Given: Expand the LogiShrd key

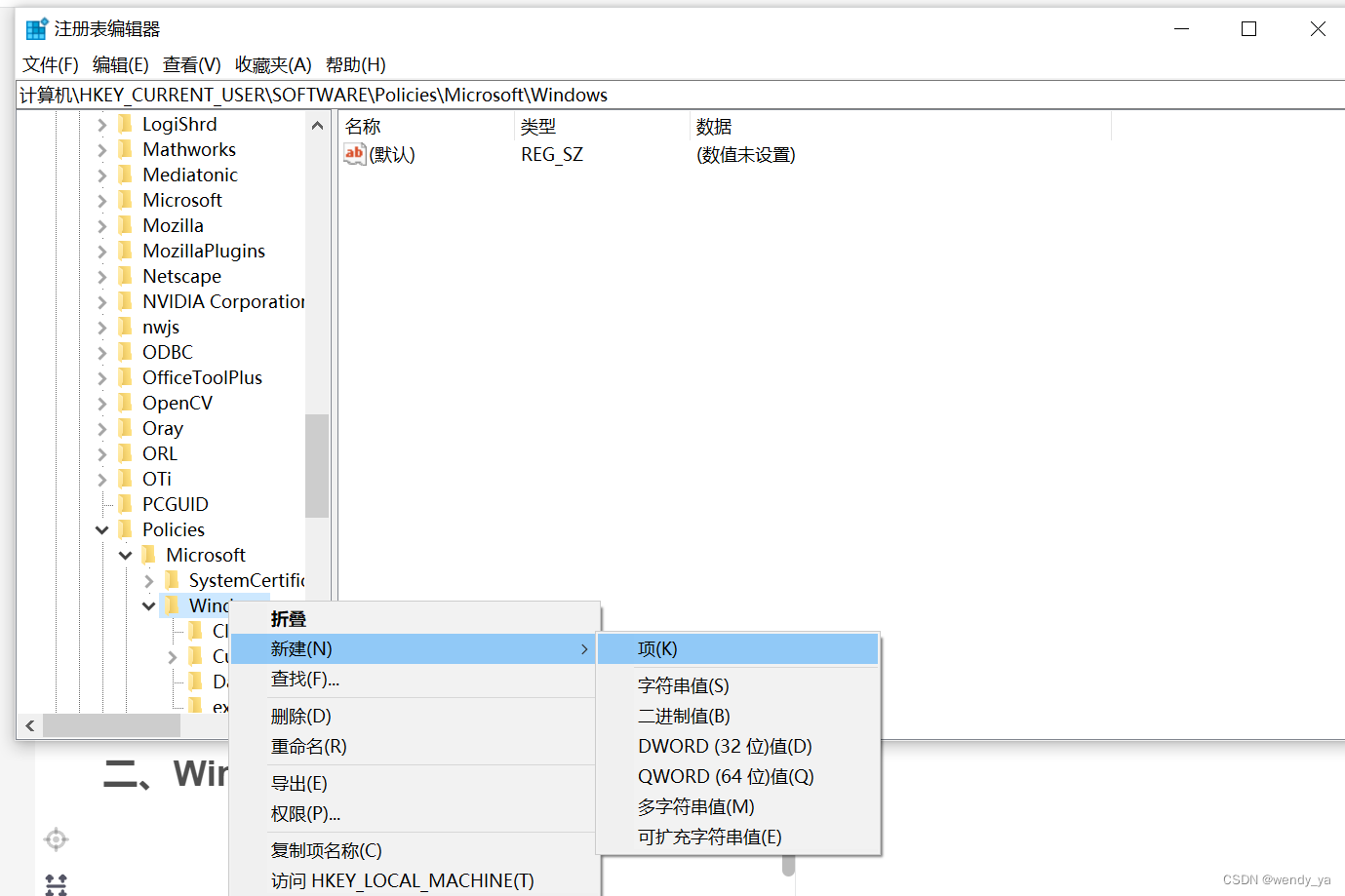Looking at the screenshot, I should point(102,125).
